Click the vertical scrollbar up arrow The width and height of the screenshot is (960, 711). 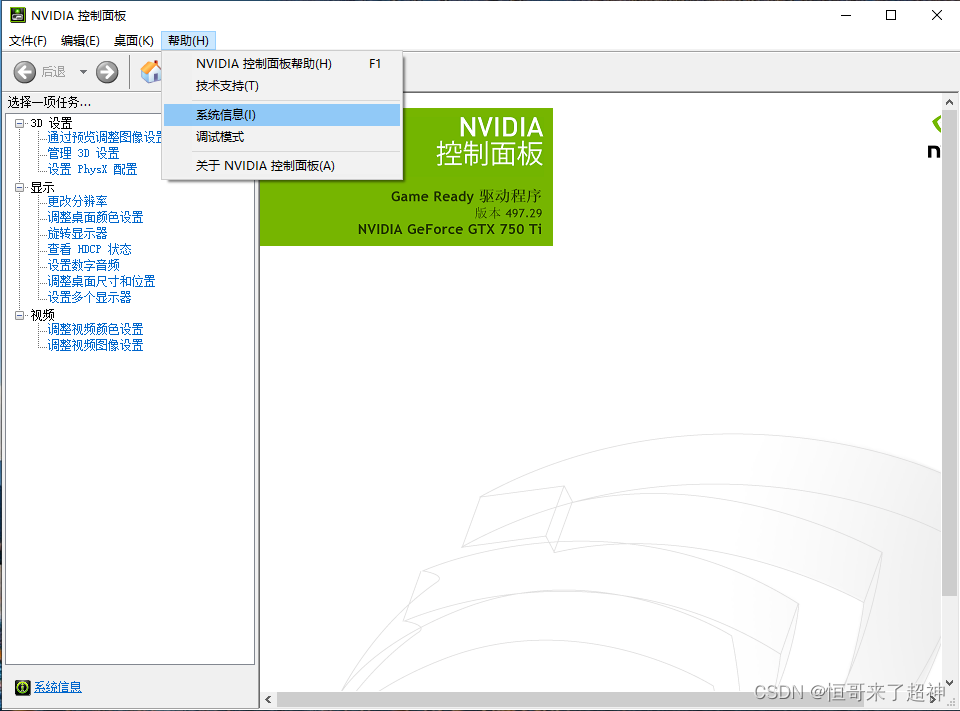pyautogui.click(x=950, y=102)
